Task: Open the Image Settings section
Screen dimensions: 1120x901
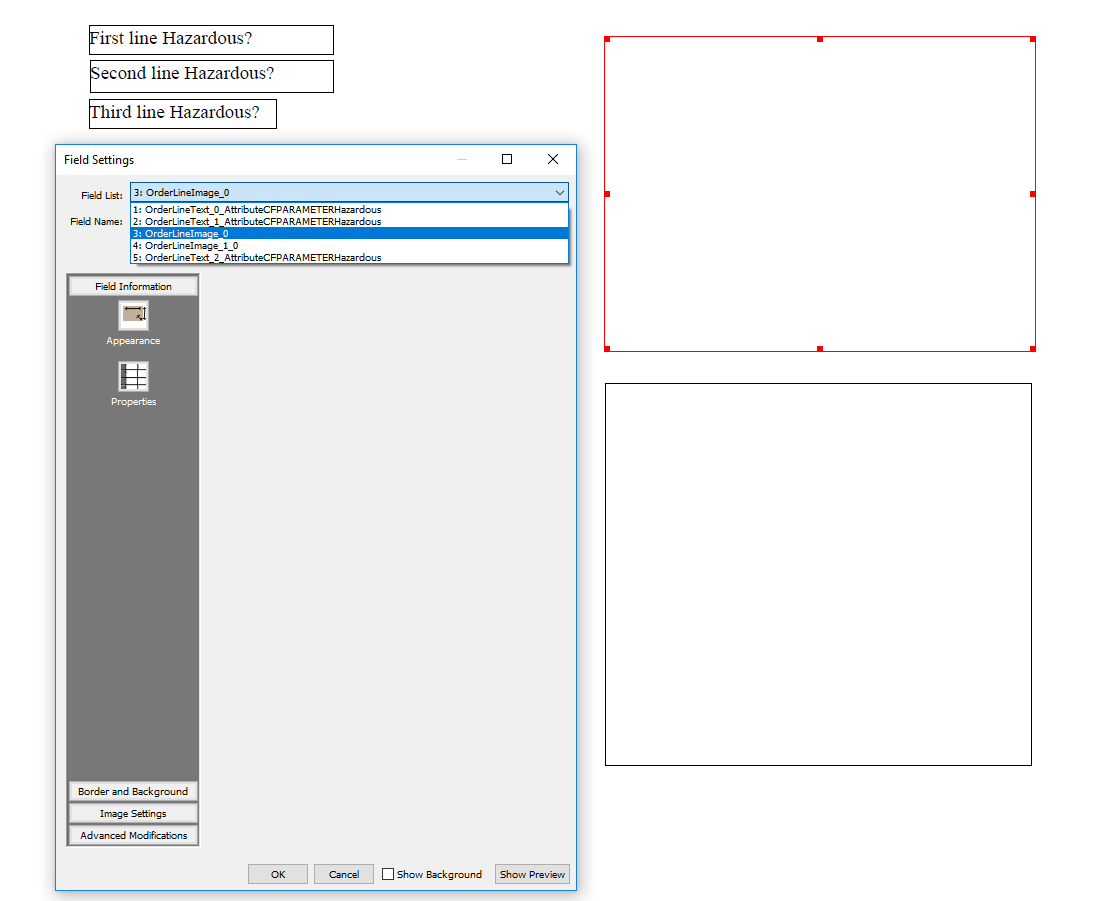Action: [133, 813]
